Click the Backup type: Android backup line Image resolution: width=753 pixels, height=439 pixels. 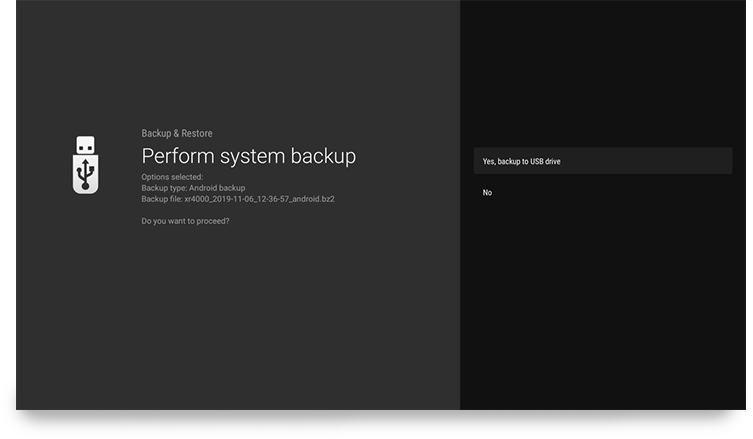193,188
